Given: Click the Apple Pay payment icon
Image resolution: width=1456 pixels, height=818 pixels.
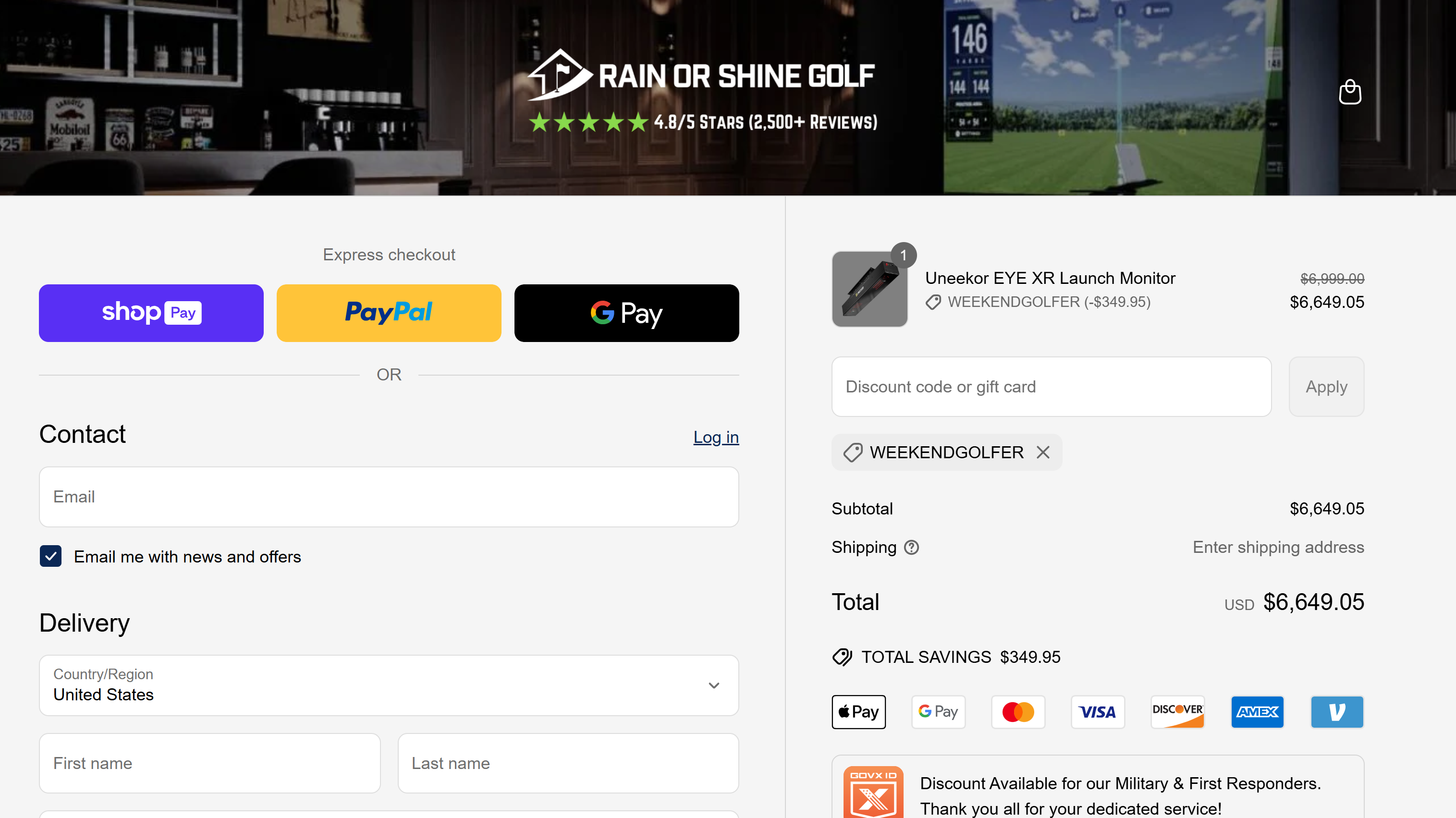Looking at the screenshot, I should [858, 712].
